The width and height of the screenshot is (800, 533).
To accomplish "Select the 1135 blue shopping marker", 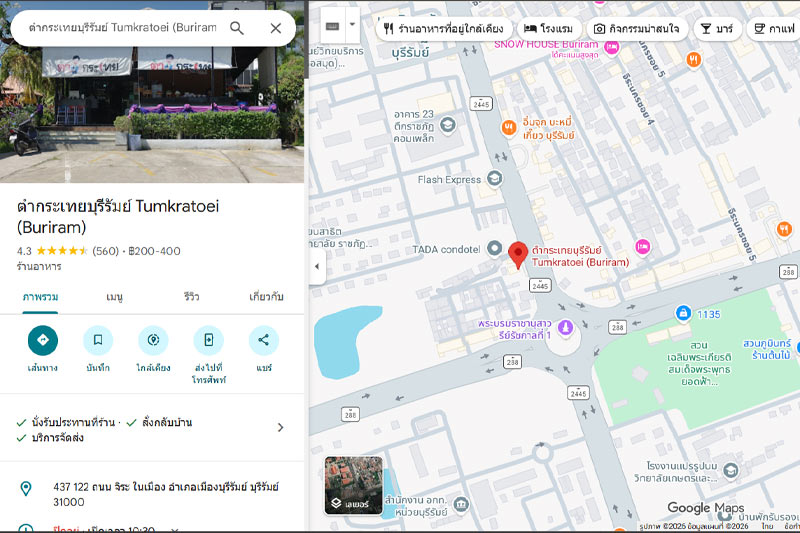I will point(683,314).
